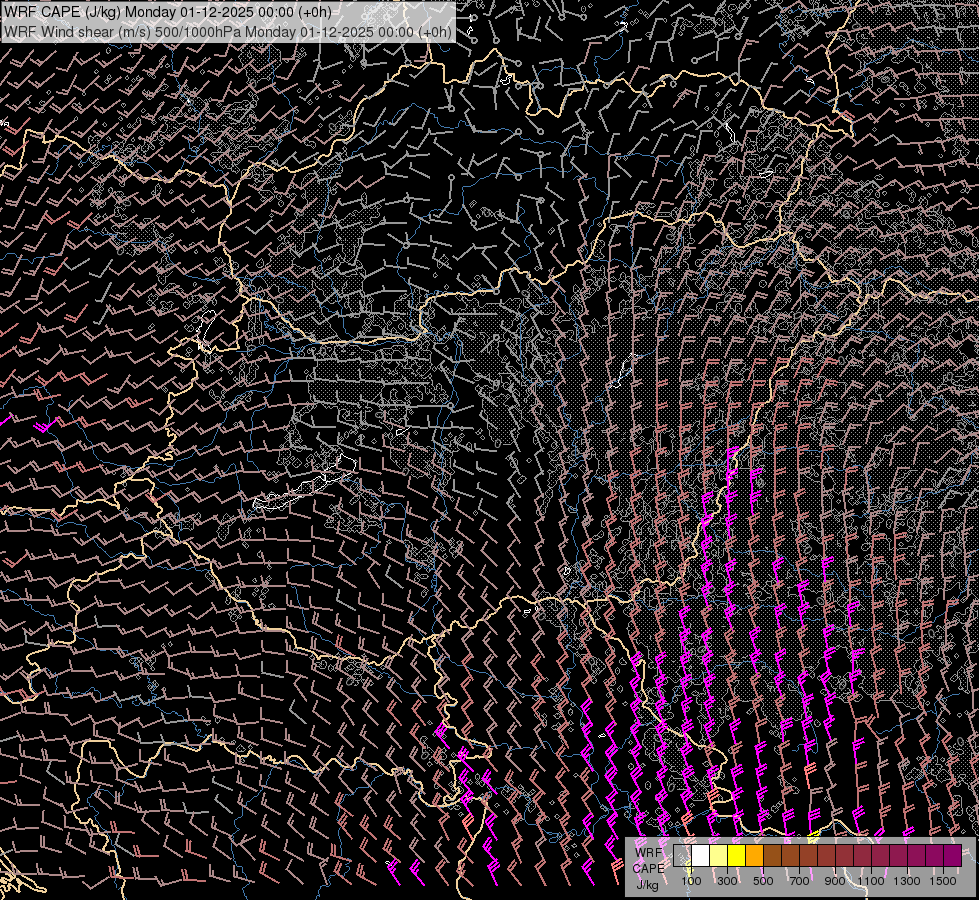This screenshot has height=900, width=979.
Task: Click the '100' legend value
Action: 691,881
